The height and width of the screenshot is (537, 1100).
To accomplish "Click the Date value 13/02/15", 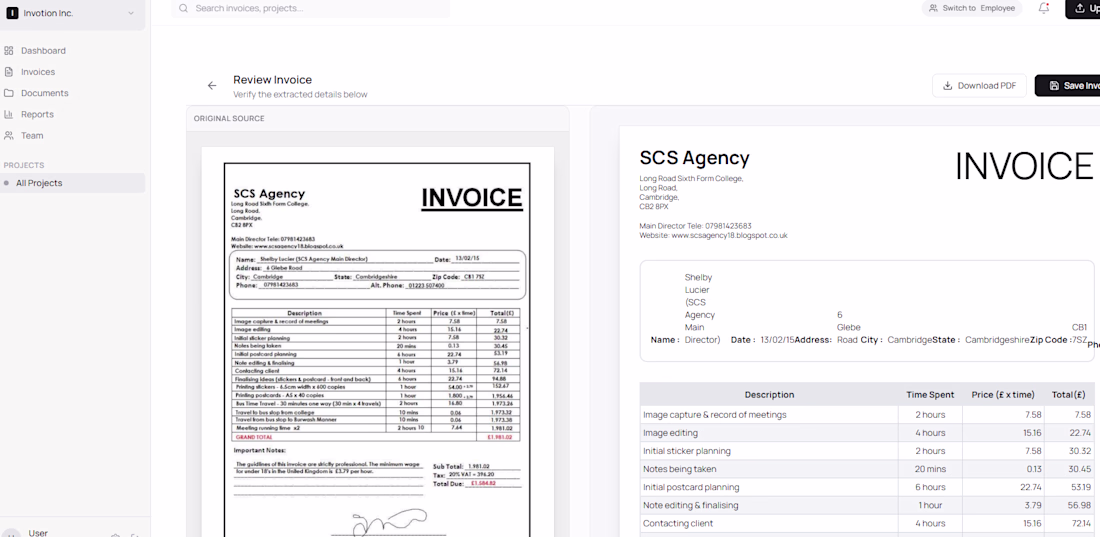I will click(x=778, y=340).
